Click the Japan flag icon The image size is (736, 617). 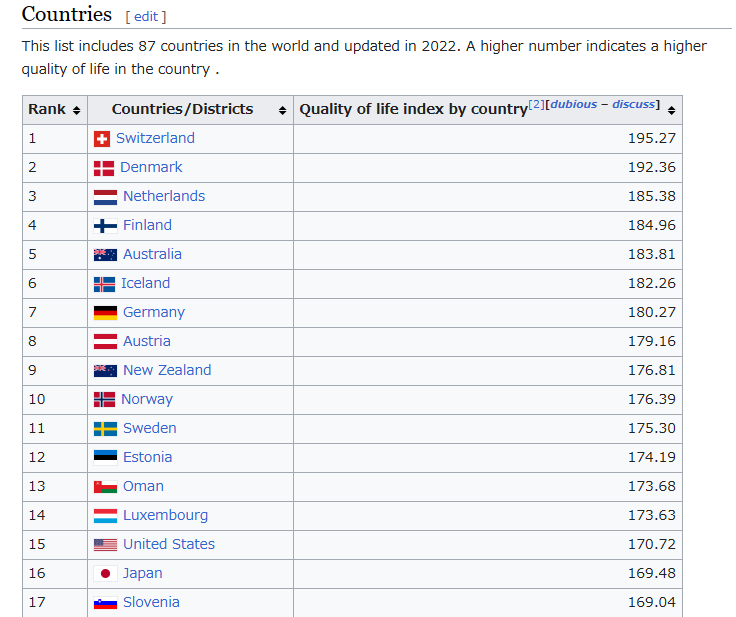click(105, 574)
